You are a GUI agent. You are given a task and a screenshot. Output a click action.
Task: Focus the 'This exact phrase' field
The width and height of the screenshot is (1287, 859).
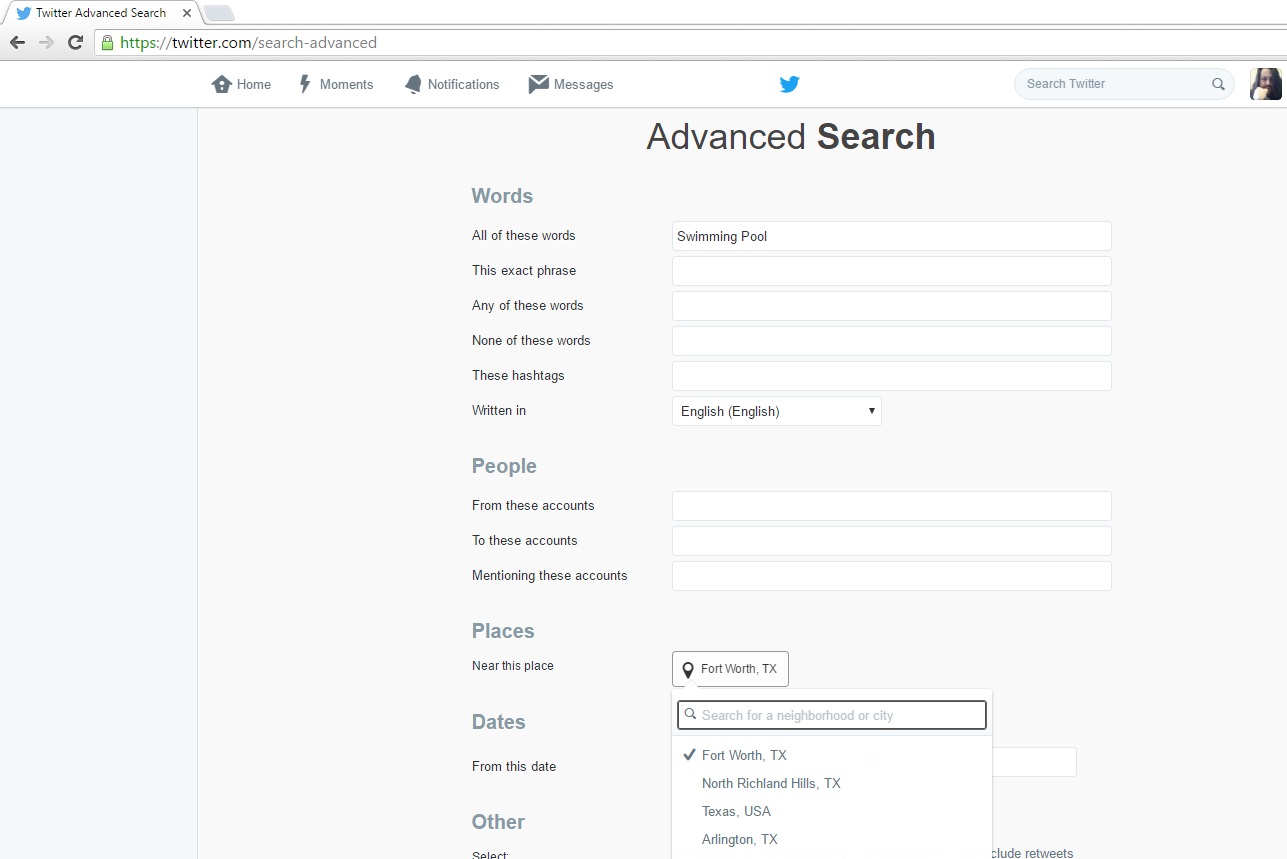pos(891,271)
